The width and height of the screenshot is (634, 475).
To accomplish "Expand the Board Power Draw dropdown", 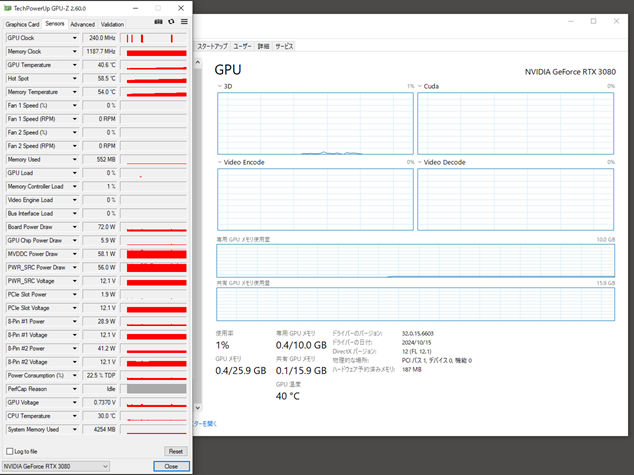I will click(75, 227).
